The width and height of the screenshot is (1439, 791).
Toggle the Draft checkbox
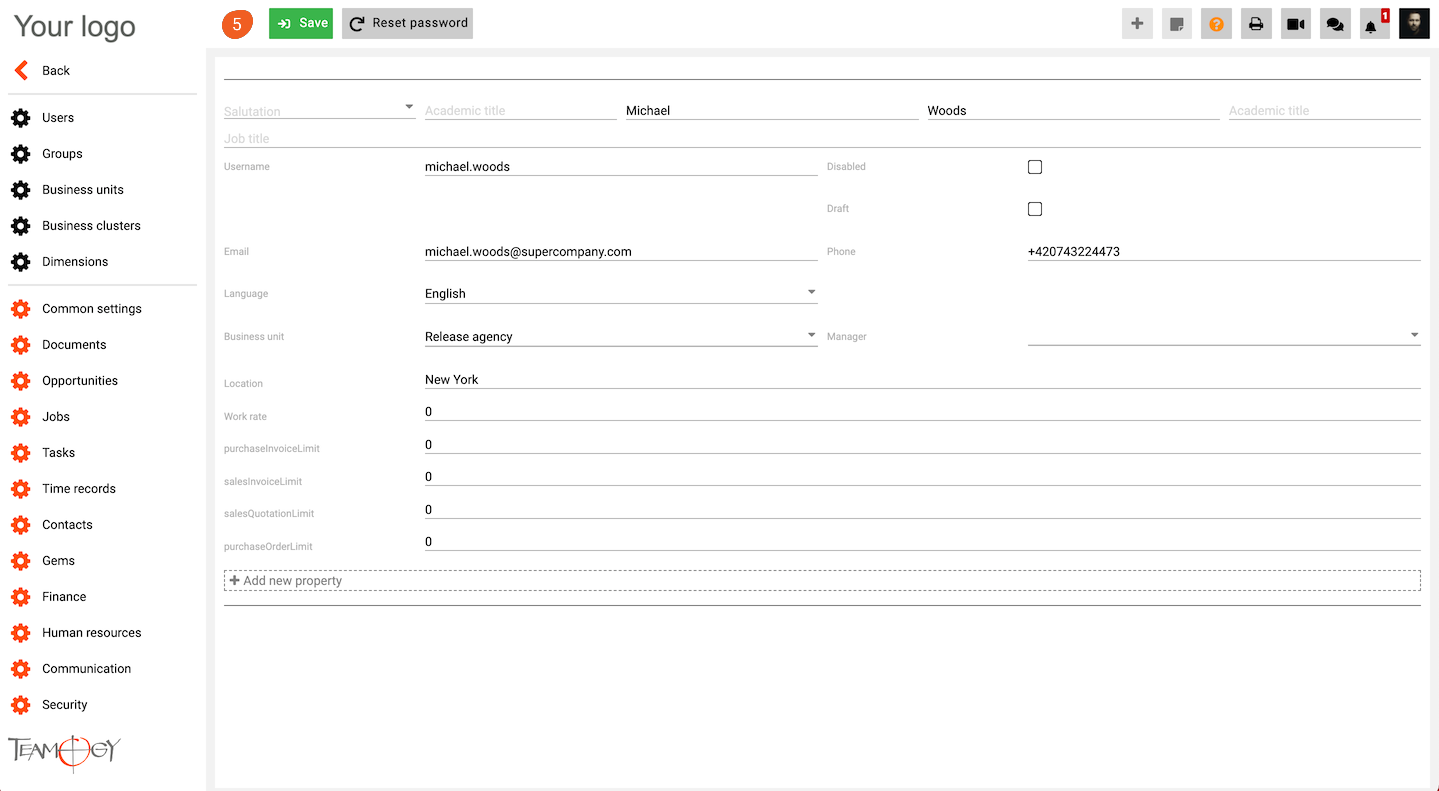pyautogui.click(x=1035, y=209)
